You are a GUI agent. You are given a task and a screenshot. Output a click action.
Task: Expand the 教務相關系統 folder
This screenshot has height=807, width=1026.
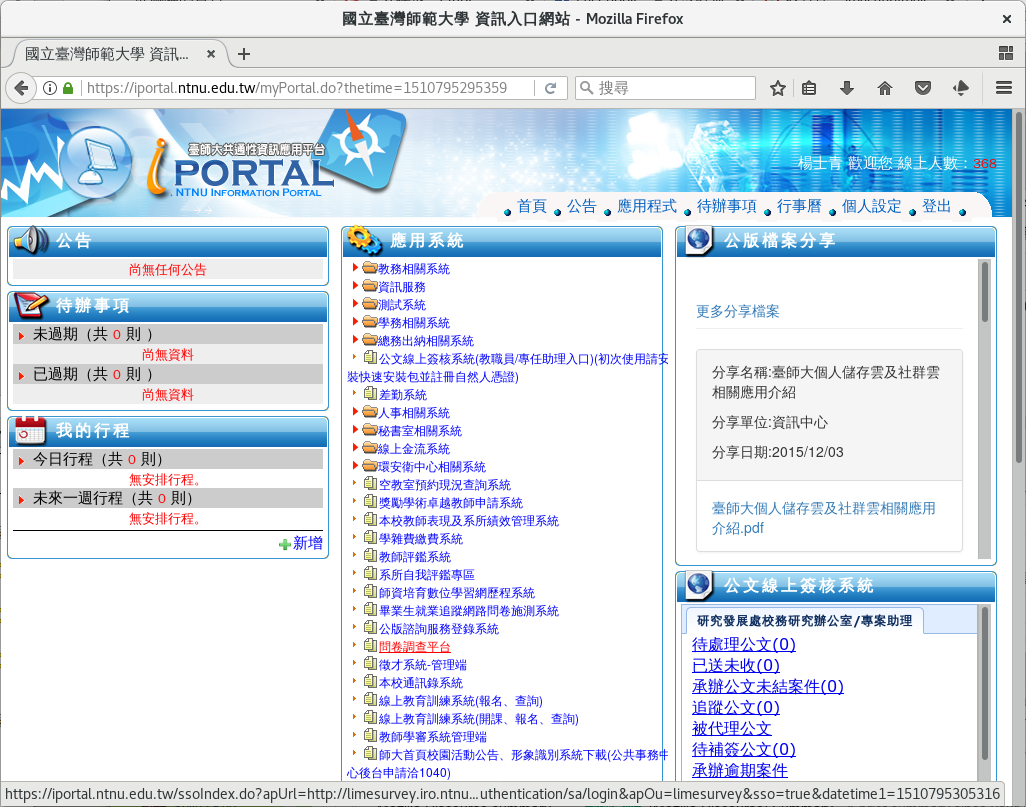coord(355,268)
